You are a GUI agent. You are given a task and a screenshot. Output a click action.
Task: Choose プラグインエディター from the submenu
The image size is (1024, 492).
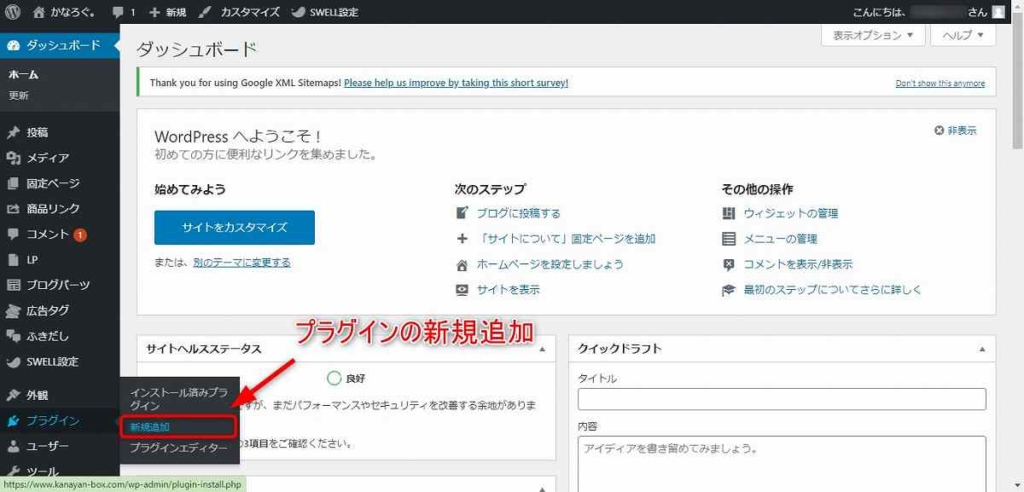point(178,449)
